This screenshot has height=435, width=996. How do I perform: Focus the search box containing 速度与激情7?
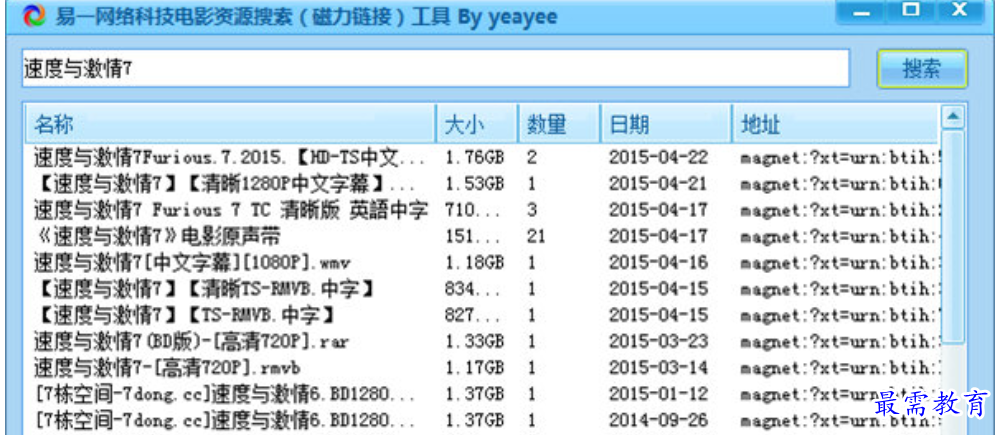[436, 69]
